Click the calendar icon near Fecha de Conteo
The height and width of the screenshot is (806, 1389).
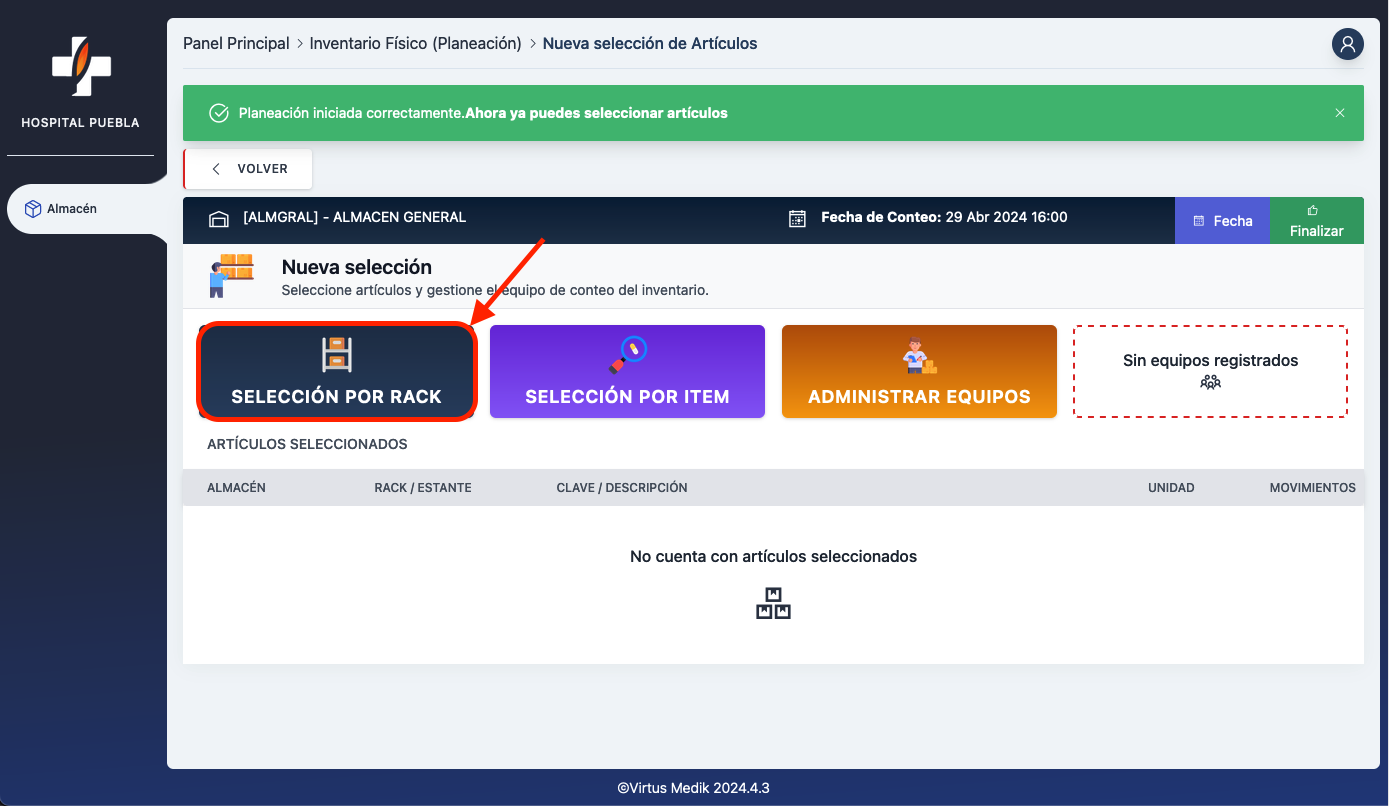point(797,219)
